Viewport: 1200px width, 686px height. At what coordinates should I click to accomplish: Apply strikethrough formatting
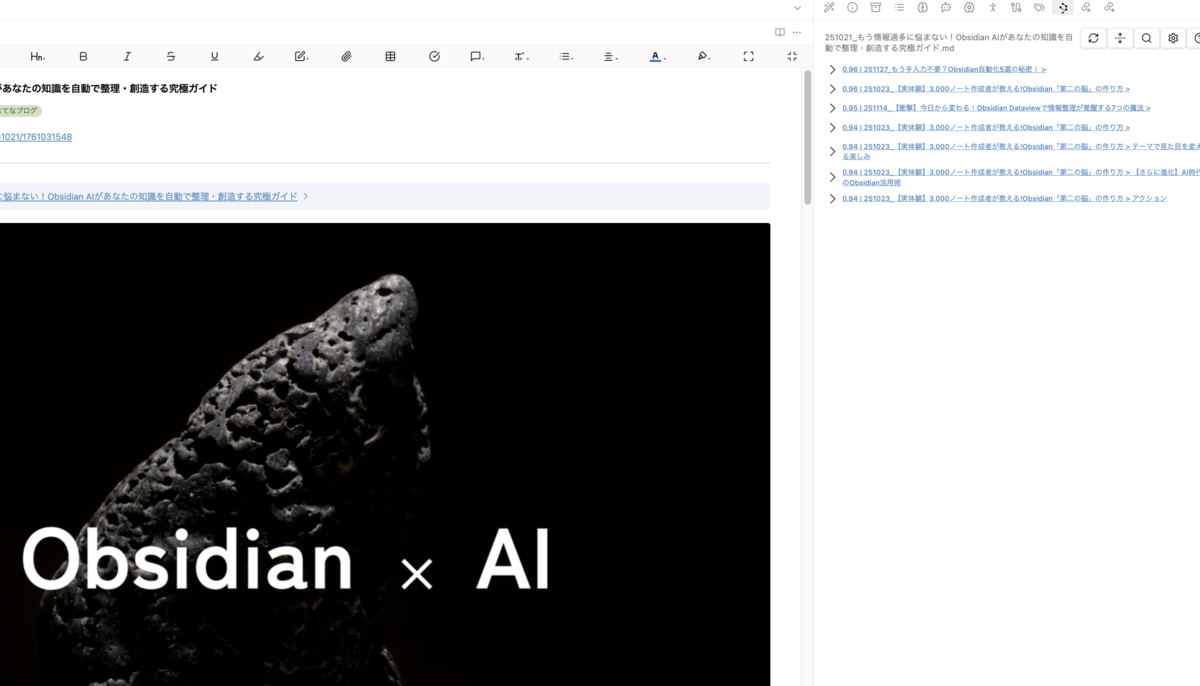pos(171,57)
